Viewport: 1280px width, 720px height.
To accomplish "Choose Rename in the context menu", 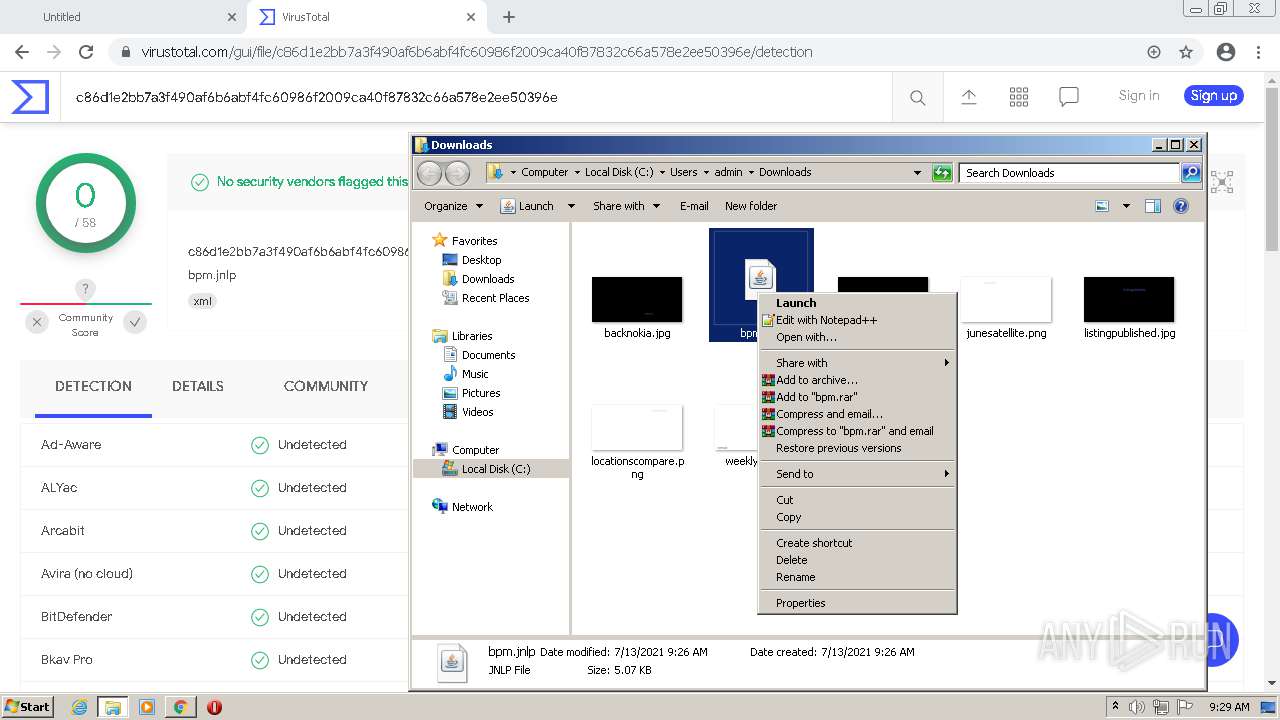I will tap(857, 577).
